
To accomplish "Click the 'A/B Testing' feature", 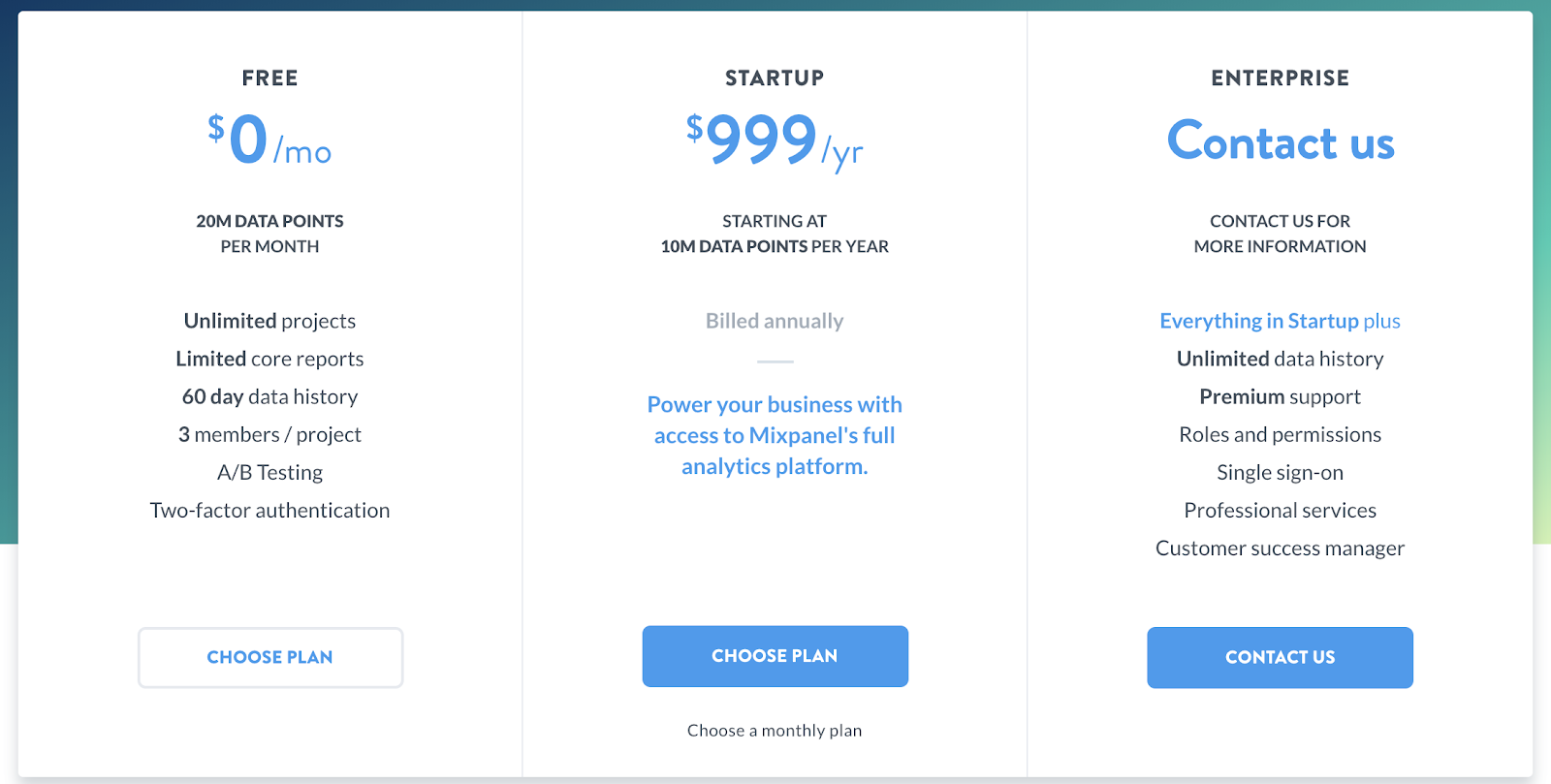I will (270, 473).
